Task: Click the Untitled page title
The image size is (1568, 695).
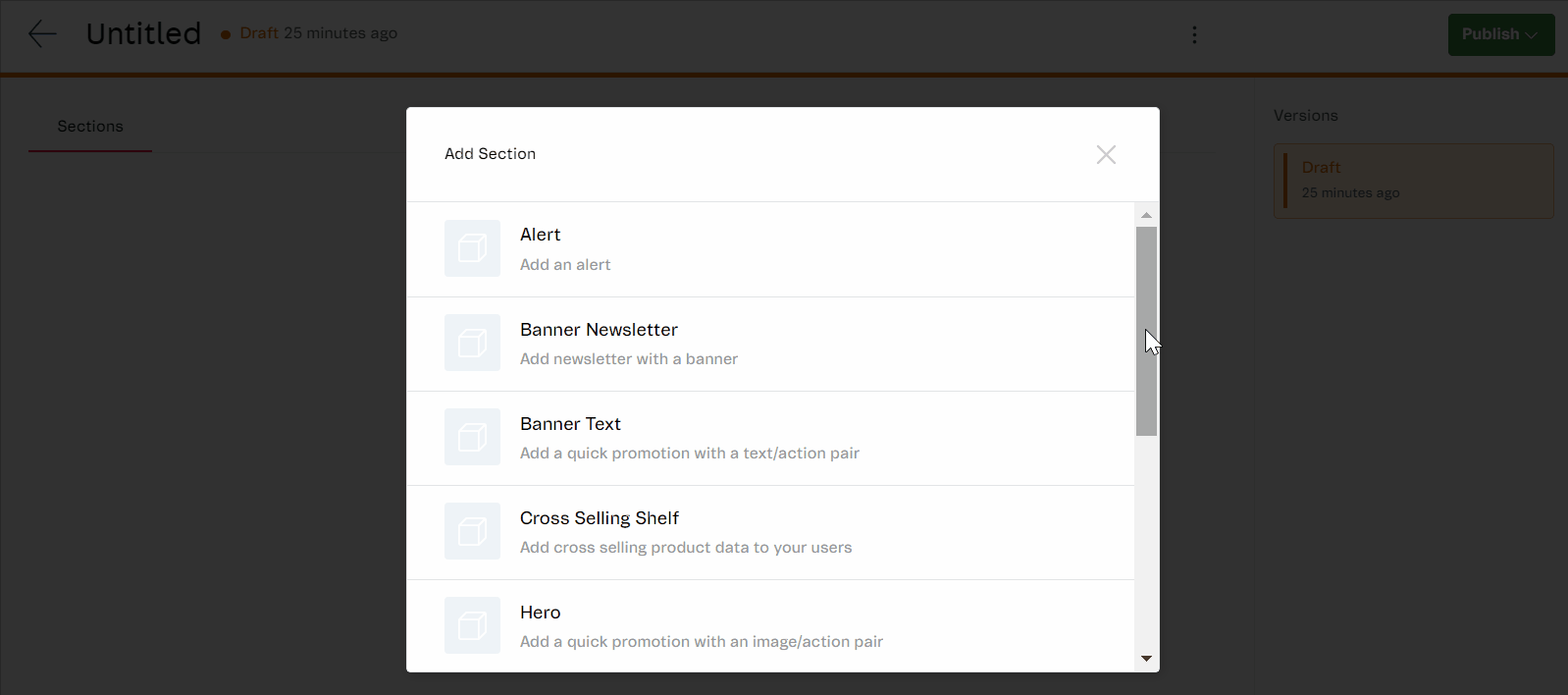Action: 143,33
